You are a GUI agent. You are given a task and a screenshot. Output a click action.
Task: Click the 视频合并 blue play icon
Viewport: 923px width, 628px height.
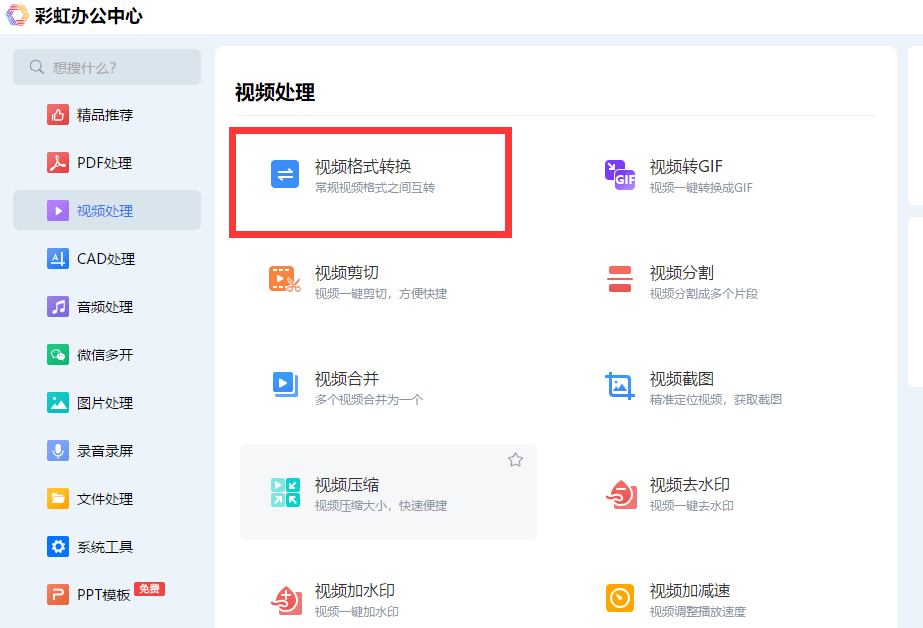pyautogui.click(x=285, y=384)
